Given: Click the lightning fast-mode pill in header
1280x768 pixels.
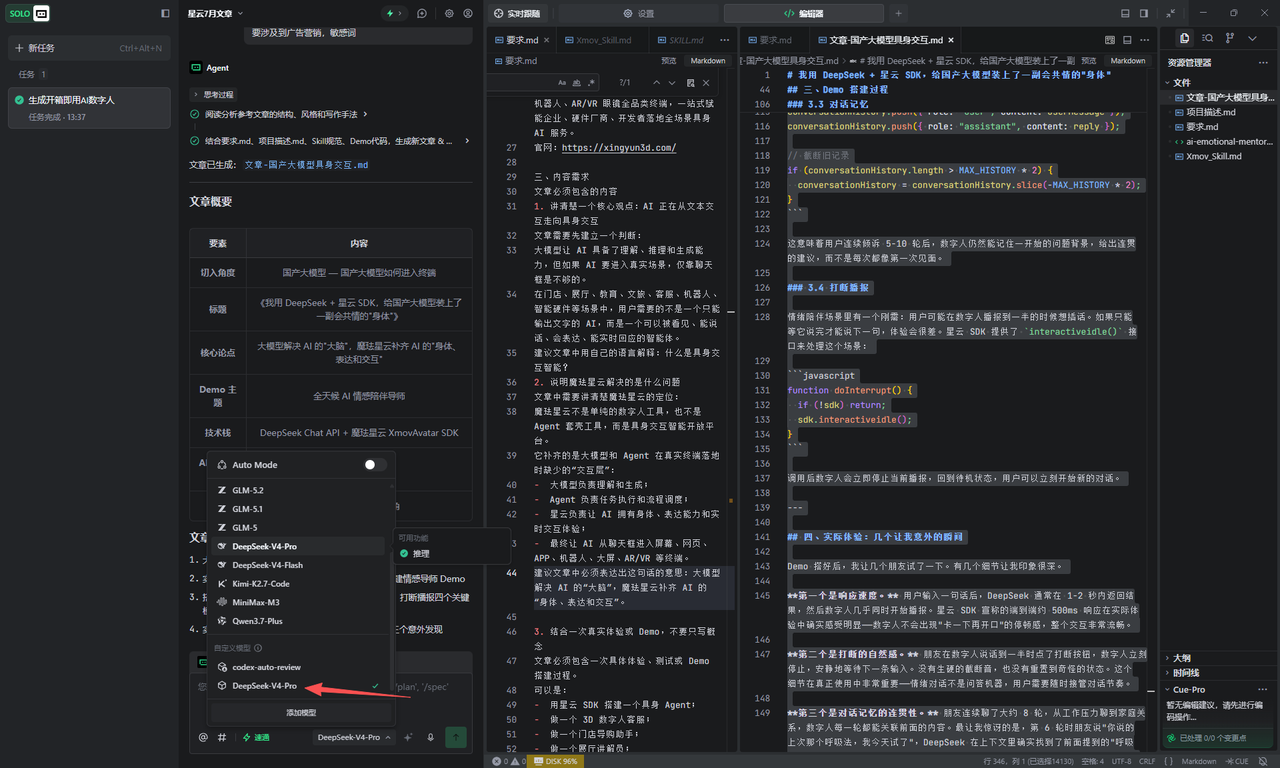Looking at the screenshot, I should point(395,14).
